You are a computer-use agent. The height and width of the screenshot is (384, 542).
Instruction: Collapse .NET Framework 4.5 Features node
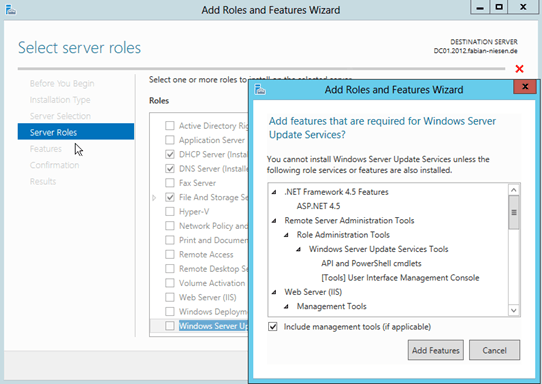274,192
